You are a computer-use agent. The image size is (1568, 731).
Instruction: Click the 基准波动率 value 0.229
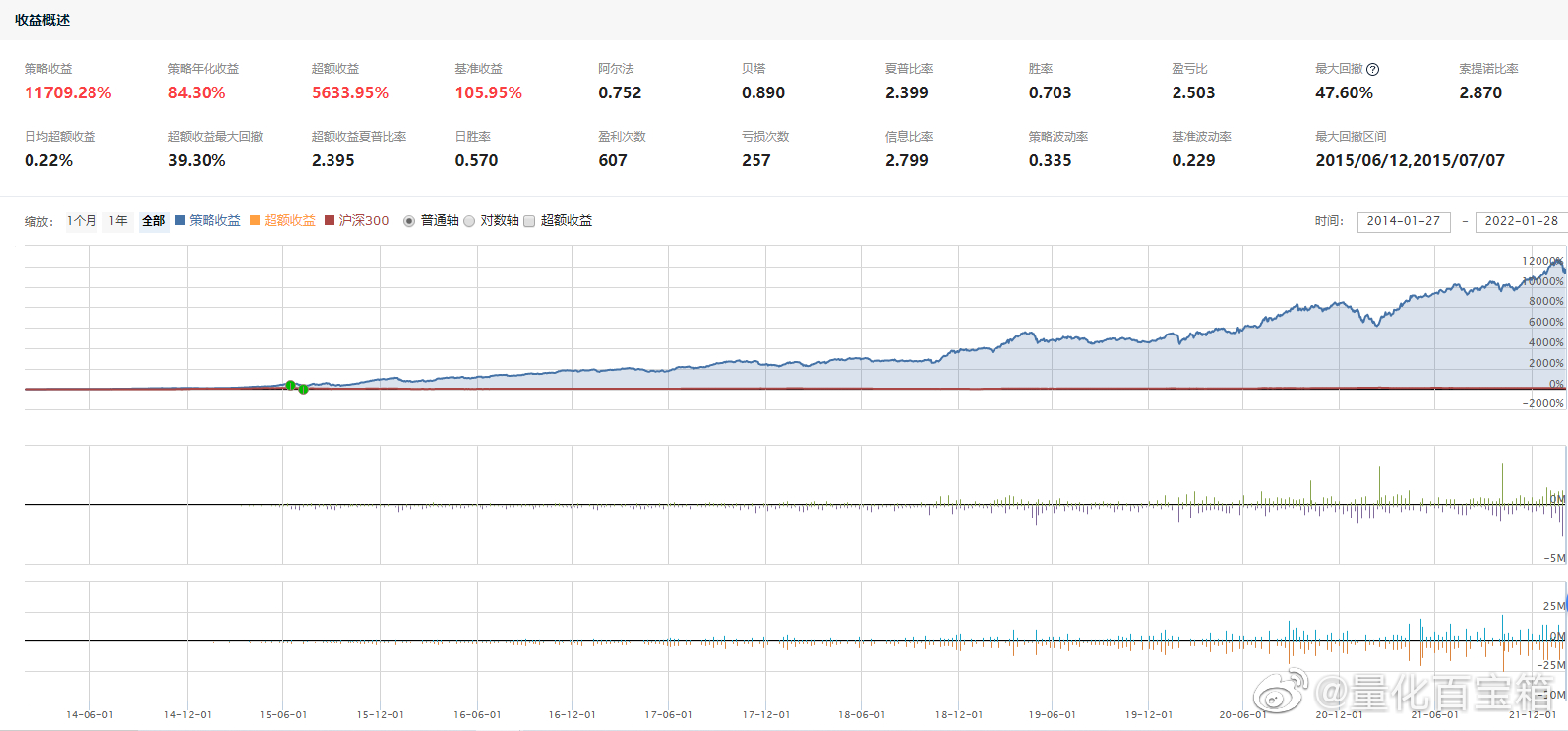tap(1193, 161)
